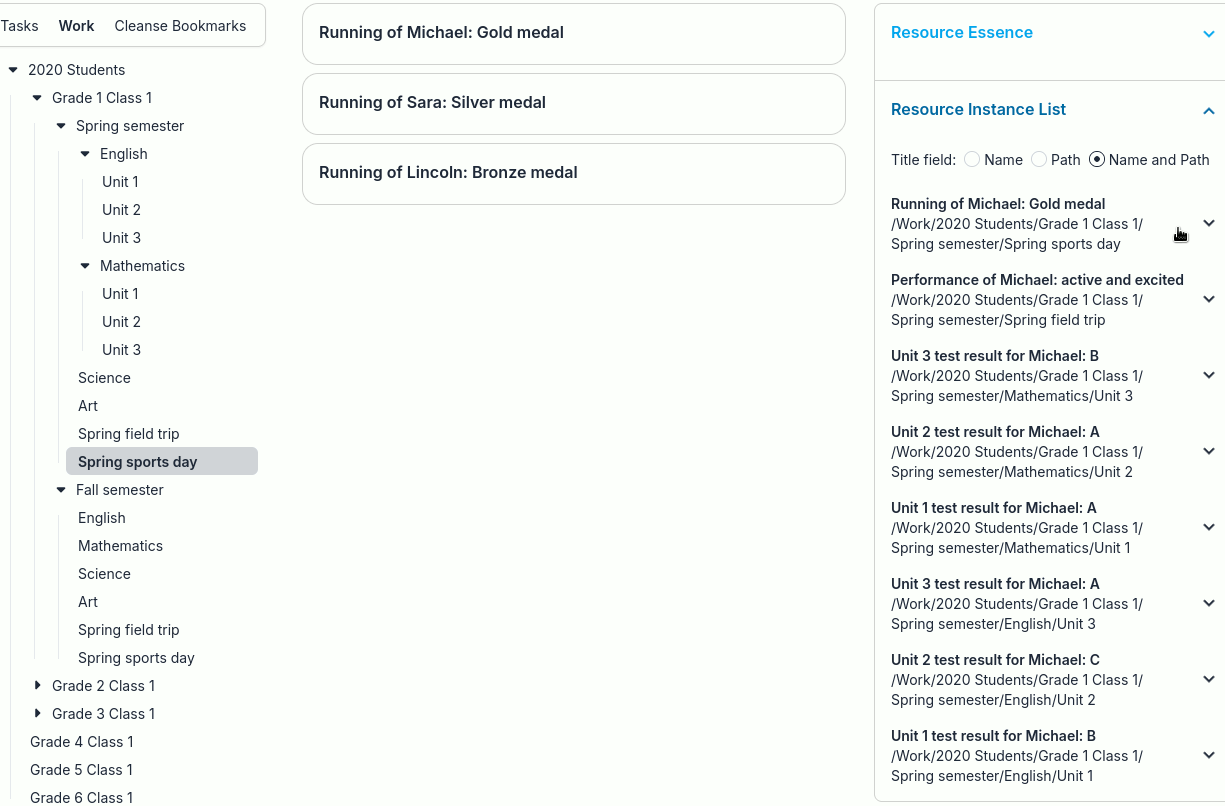Expand the Resource Essence panel chevron

point(1208,33)
